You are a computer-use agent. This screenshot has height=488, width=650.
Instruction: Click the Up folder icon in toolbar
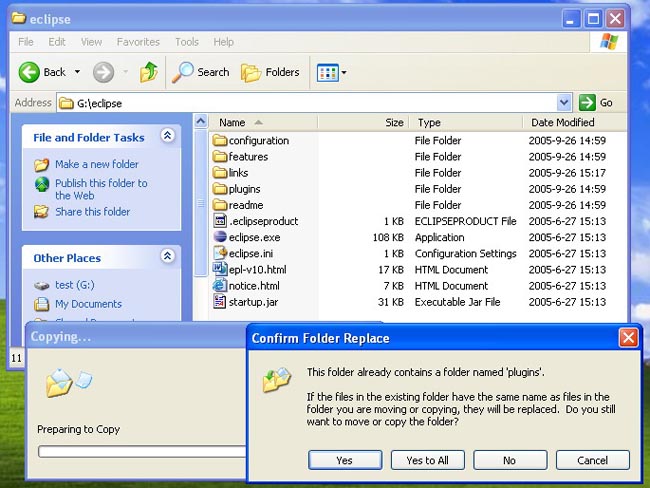click(x=149, y=72)
